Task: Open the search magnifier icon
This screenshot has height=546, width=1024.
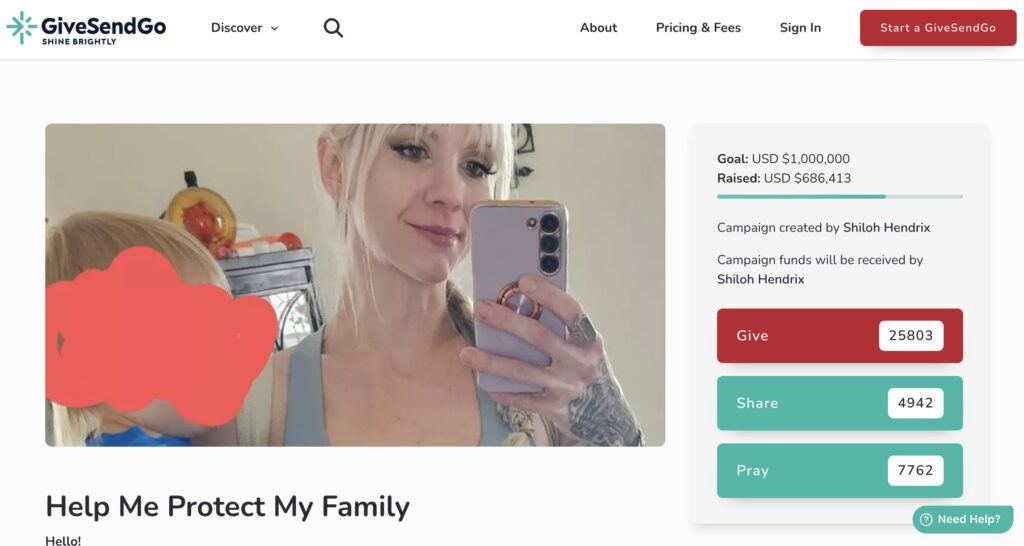Action: 333,27
